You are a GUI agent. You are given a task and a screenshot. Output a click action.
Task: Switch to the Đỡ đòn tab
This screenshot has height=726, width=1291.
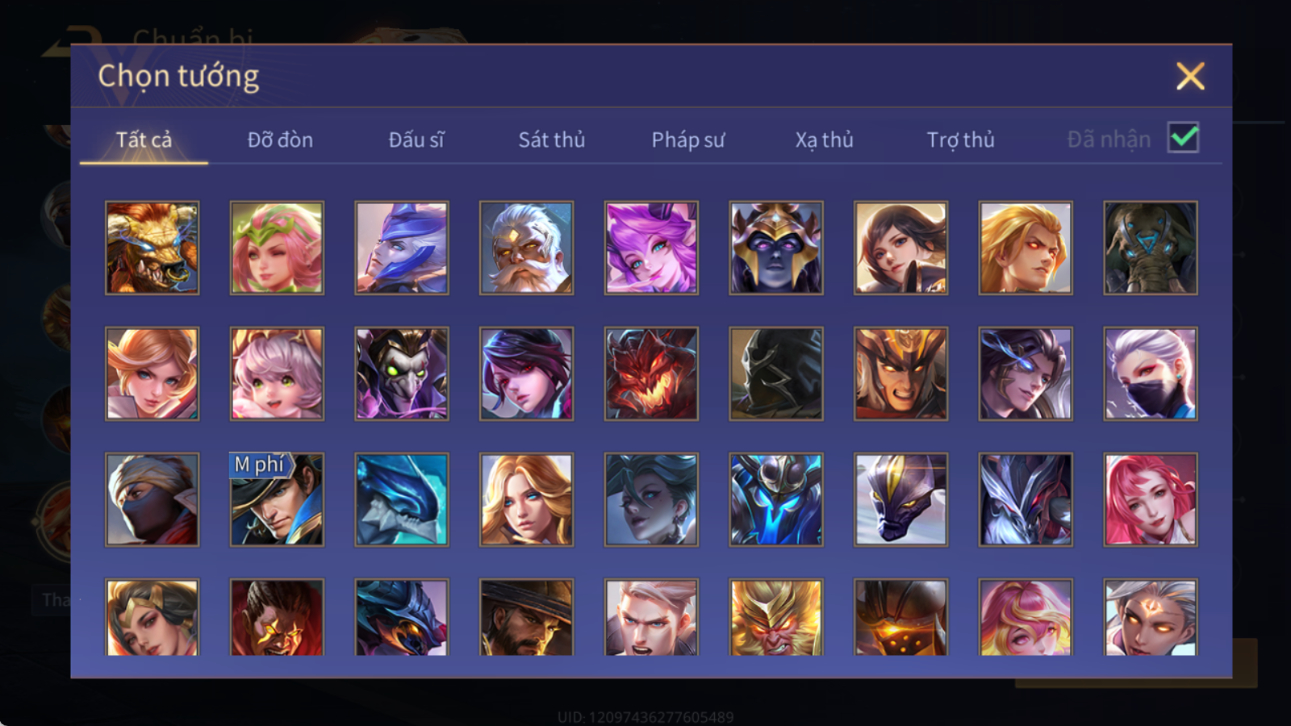click(x=280, y=140)
